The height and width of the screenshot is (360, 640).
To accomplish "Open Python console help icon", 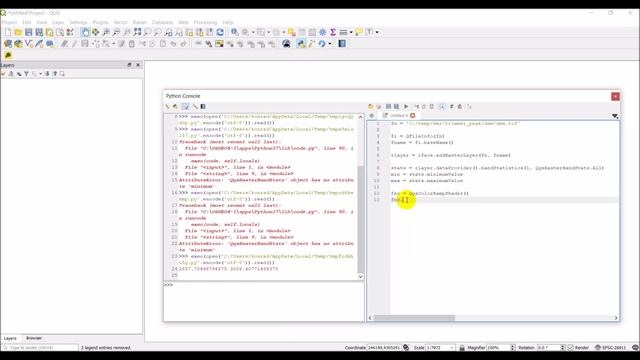I will [203, 107].
